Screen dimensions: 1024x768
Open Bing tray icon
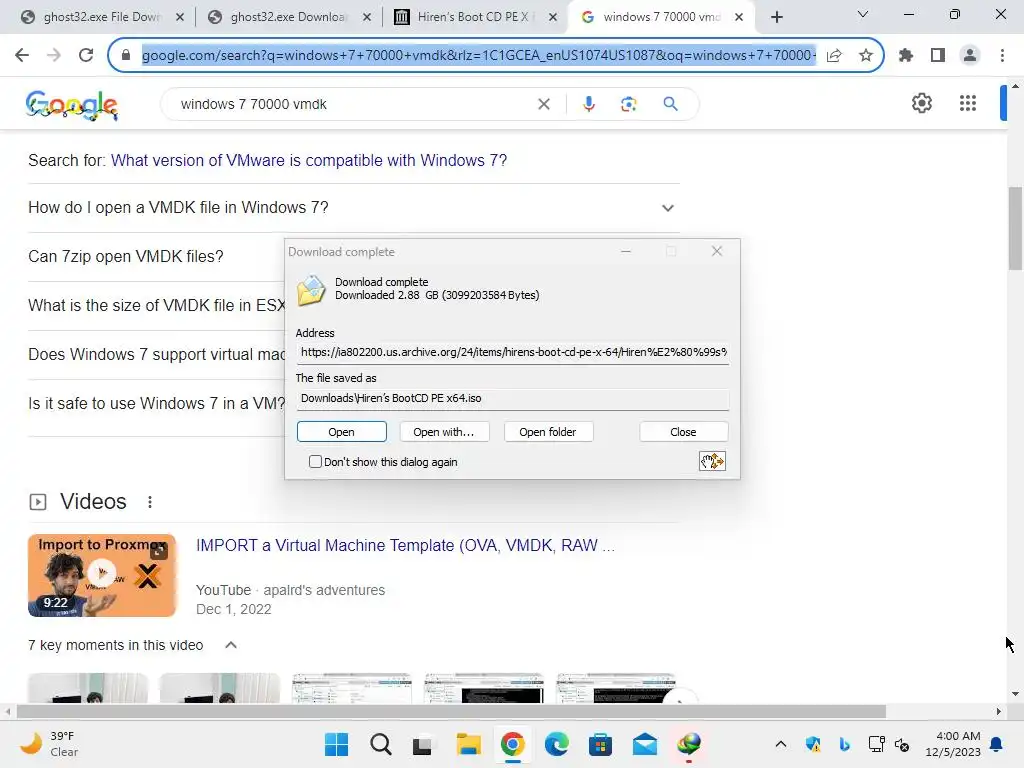pos(844,744)
